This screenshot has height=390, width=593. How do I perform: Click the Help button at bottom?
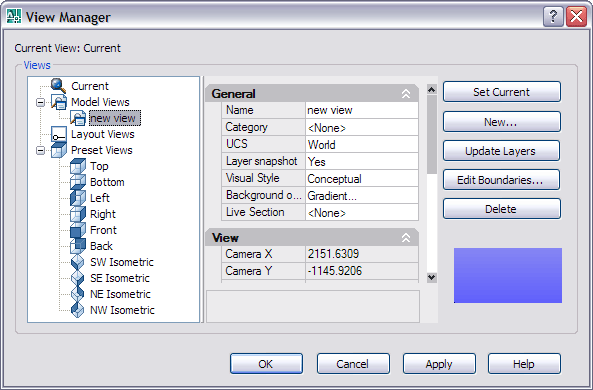click(524, 364)
